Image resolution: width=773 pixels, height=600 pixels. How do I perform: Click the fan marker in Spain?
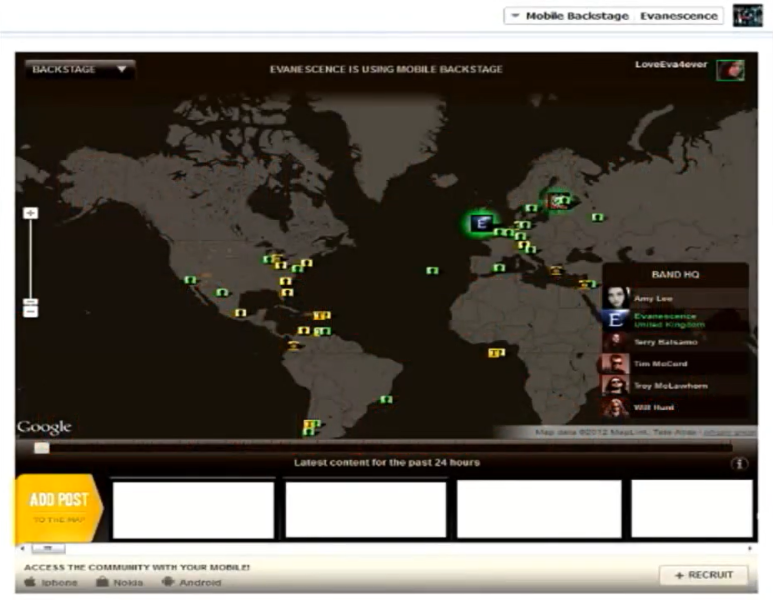[499, 268]
